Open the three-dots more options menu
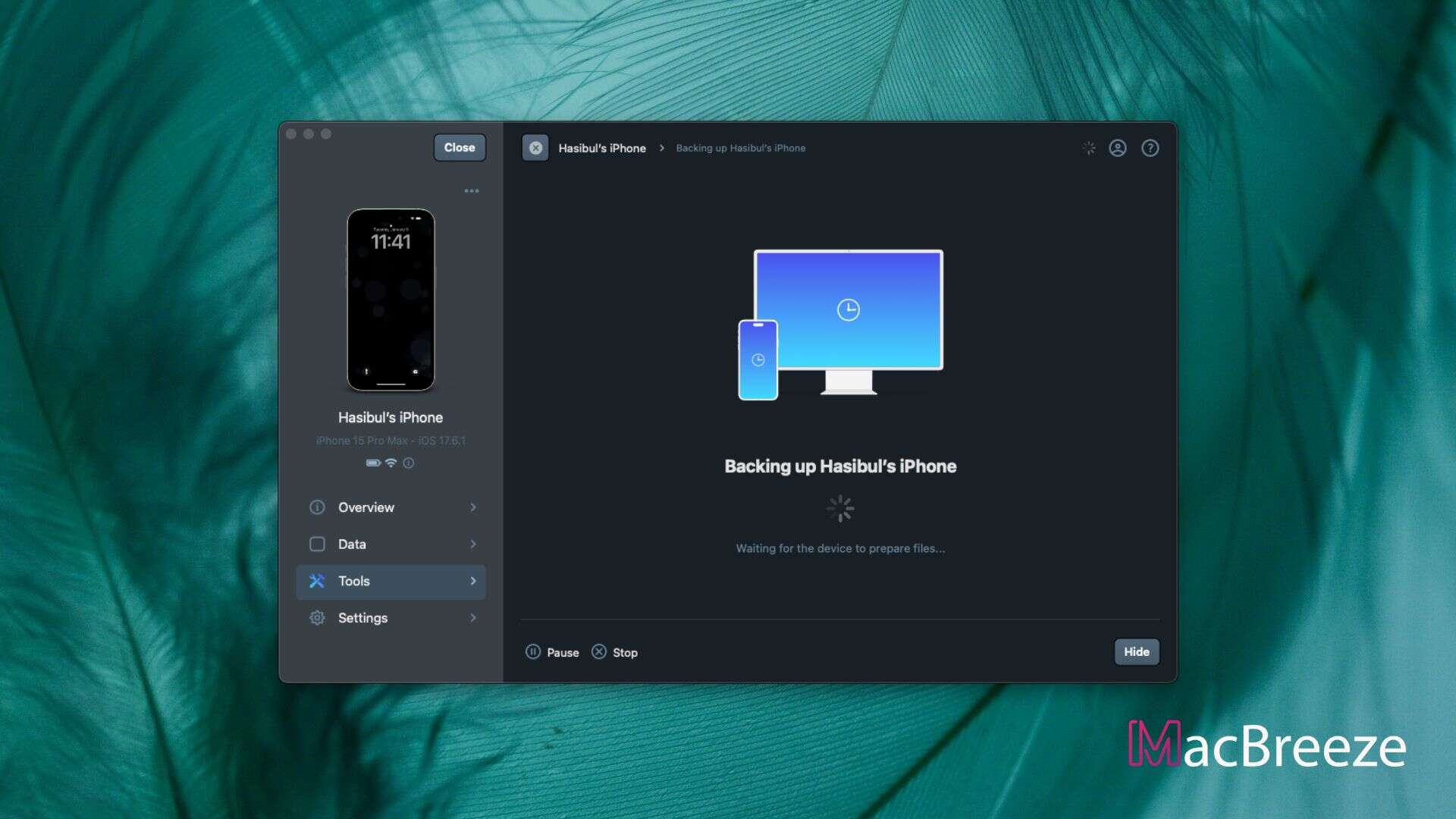 coord(472,191)
